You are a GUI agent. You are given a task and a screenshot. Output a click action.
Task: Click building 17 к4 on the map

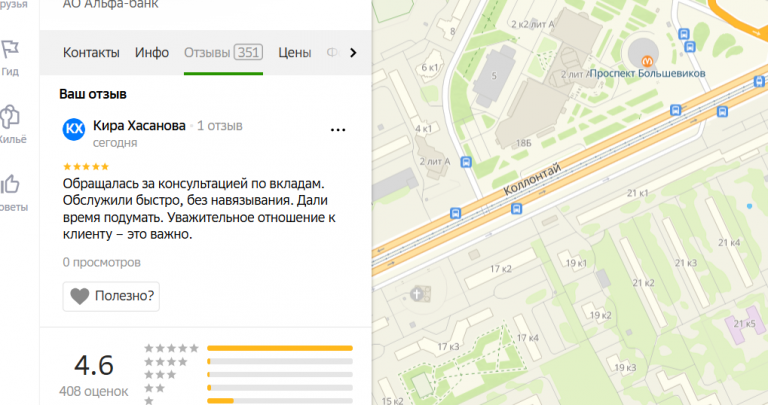(x=528, y=338)
